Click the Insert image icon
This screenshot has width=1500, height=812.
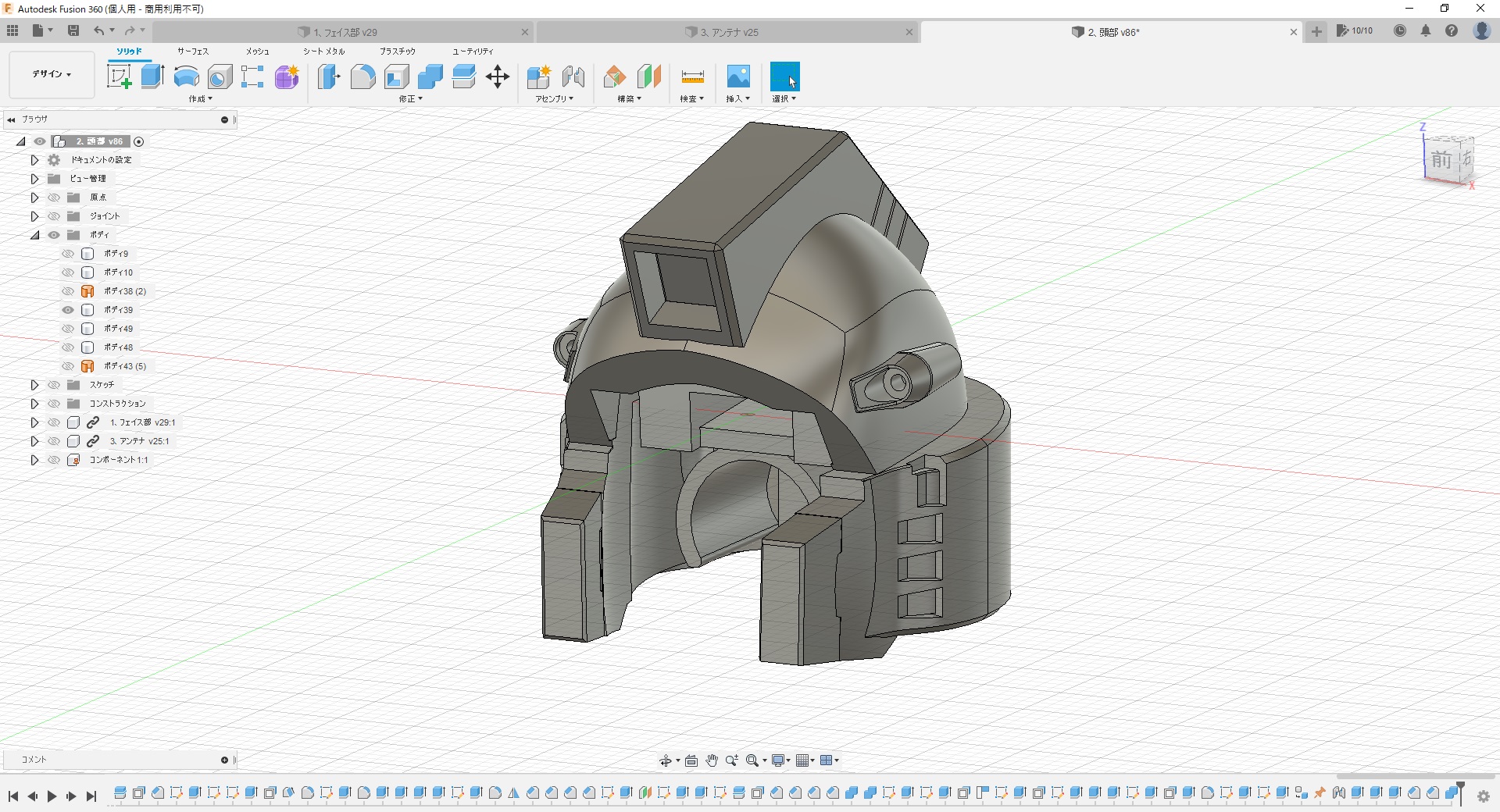pos(737,77)
